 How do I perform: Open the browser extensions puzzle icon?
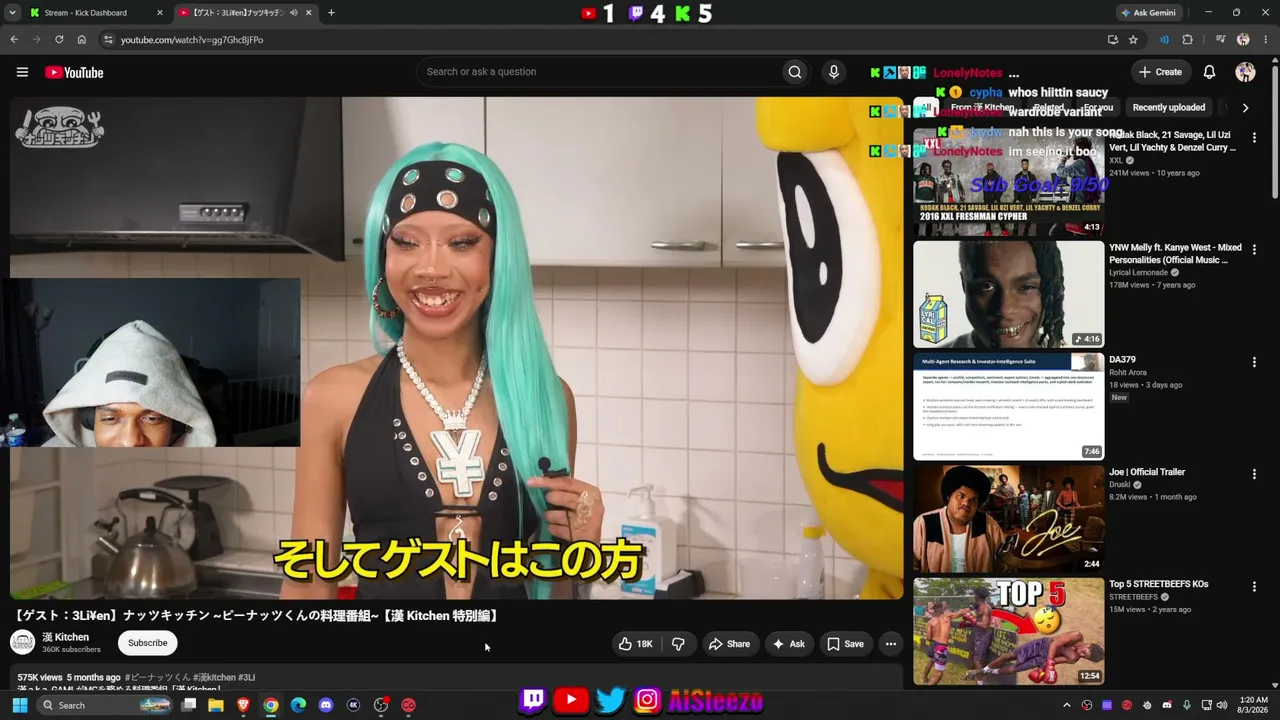point(1188,40)
